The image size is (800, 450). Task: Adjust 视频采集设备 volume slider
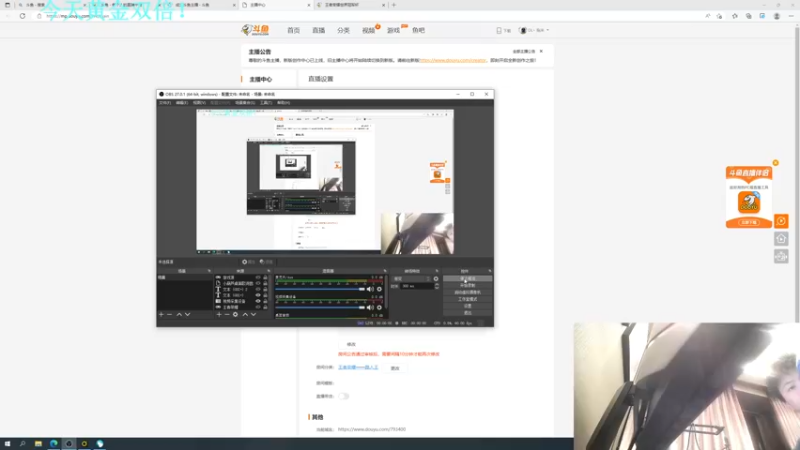tap(320, 308)
